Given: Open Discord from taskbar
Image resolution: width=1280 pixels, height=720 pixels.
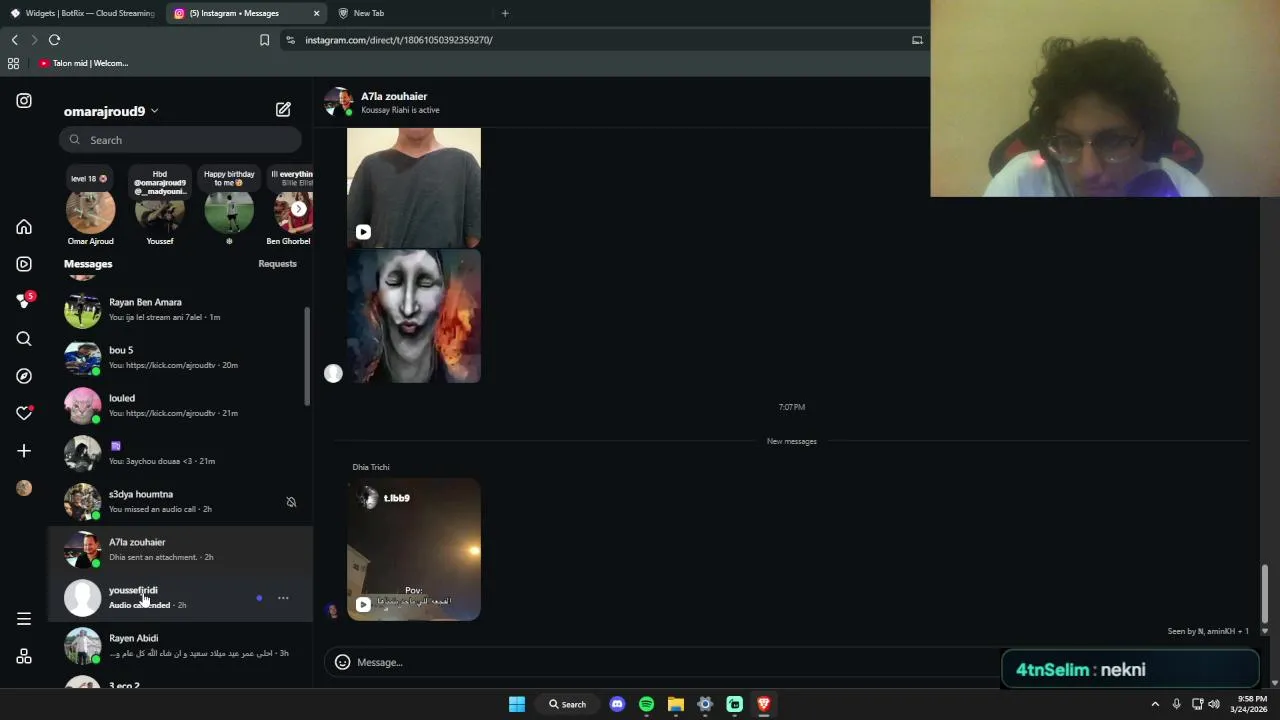Looking at the screenshot, I should (x=617, y=704).
